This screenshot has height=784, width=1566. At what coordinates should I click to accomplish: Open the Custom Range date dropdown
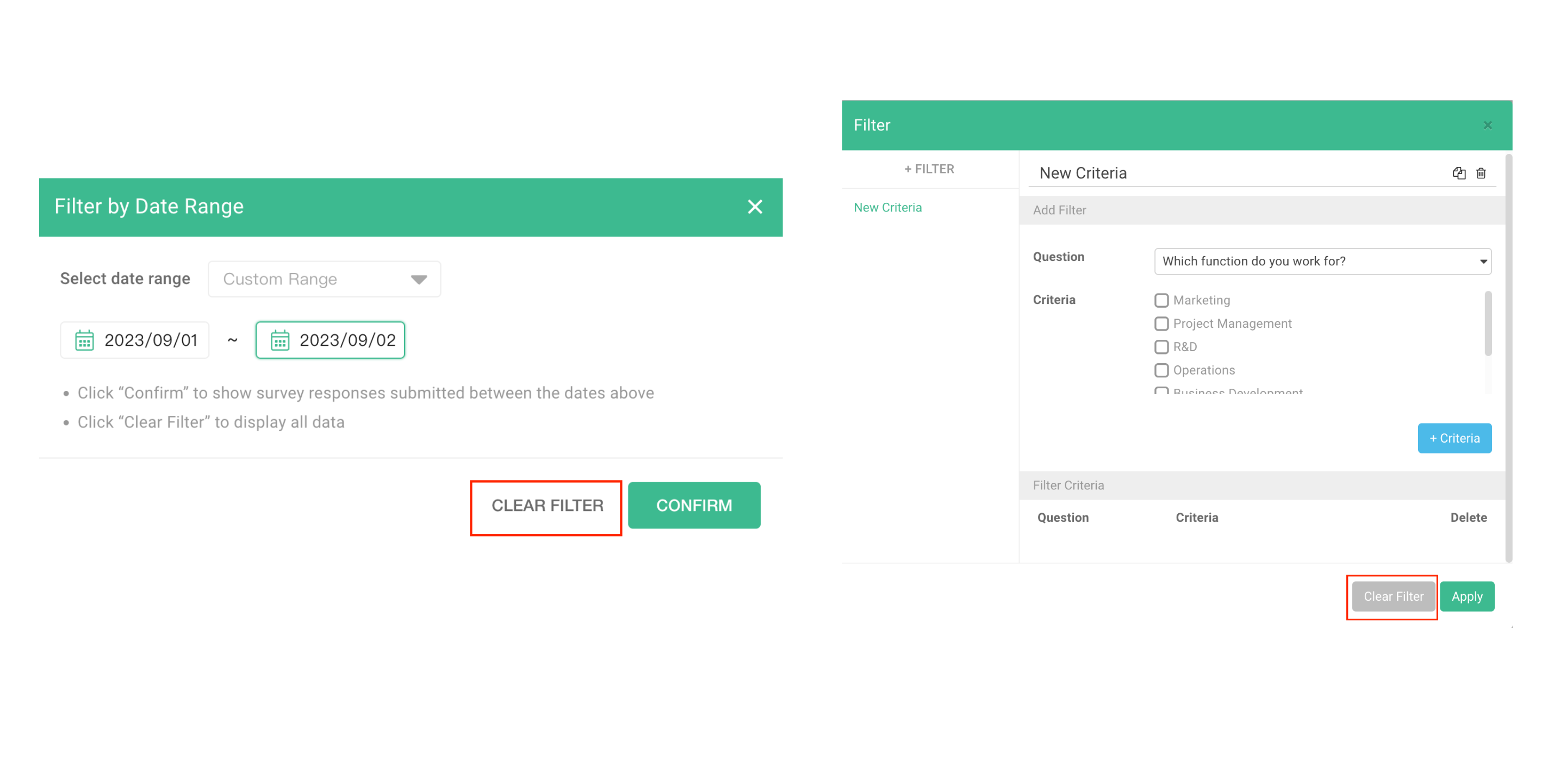point(324,279)
